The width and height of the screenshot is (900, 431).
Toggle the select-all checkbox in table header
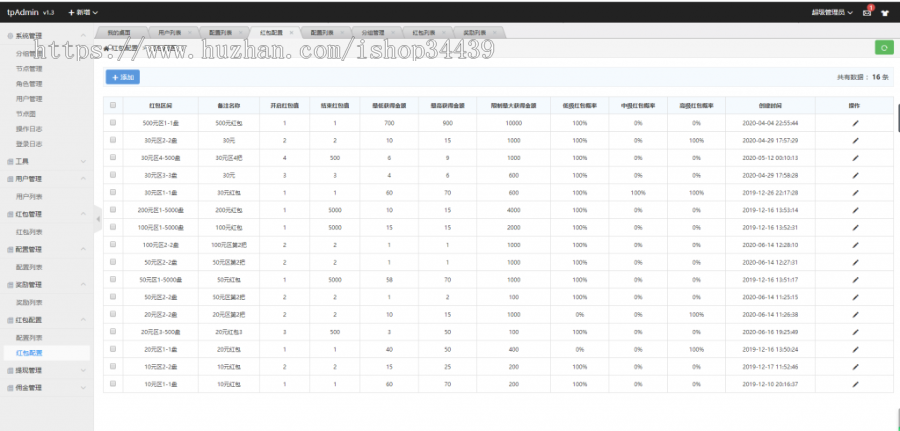(x=113, y=105)
